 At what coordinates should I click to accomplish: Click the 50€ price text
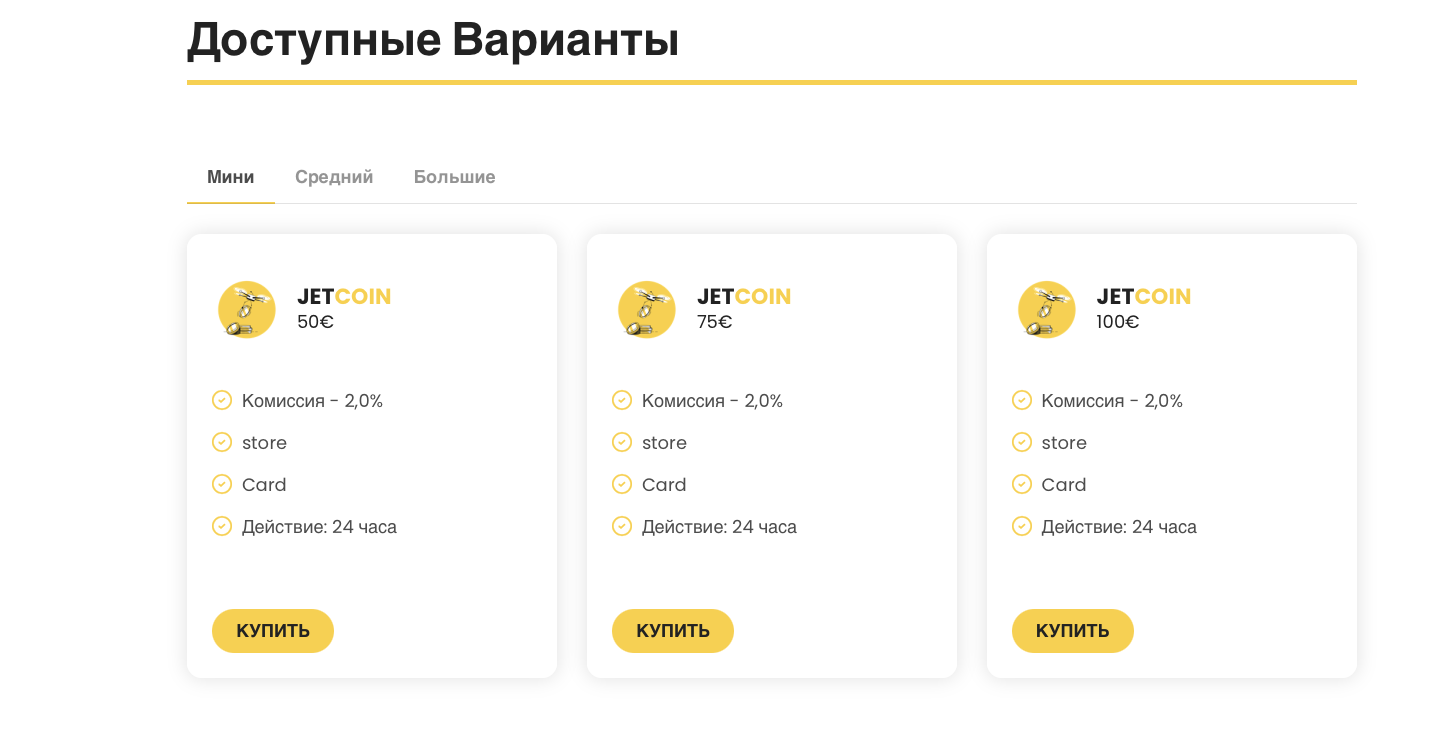pos(315,322)
